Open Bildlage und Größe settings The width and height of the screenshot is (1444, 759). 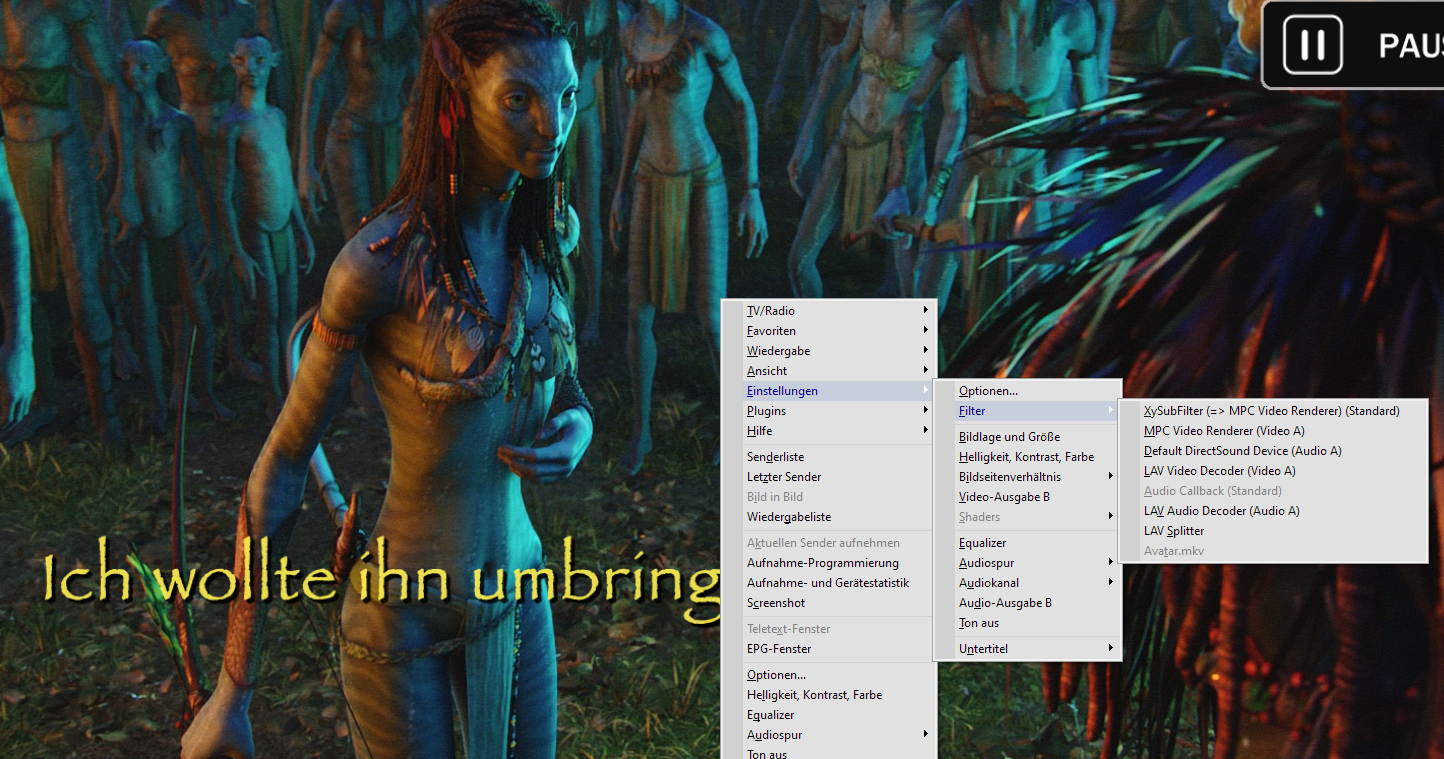point(1009,437)
